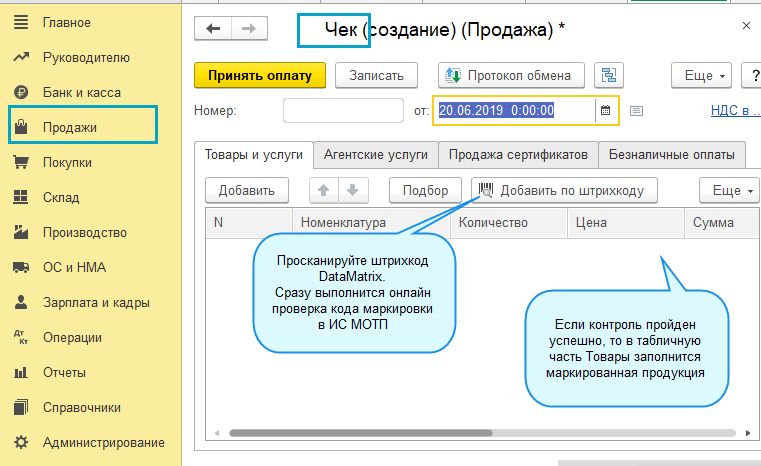
Task: Open the Отчеты menu section
Action: coord(64,372)
